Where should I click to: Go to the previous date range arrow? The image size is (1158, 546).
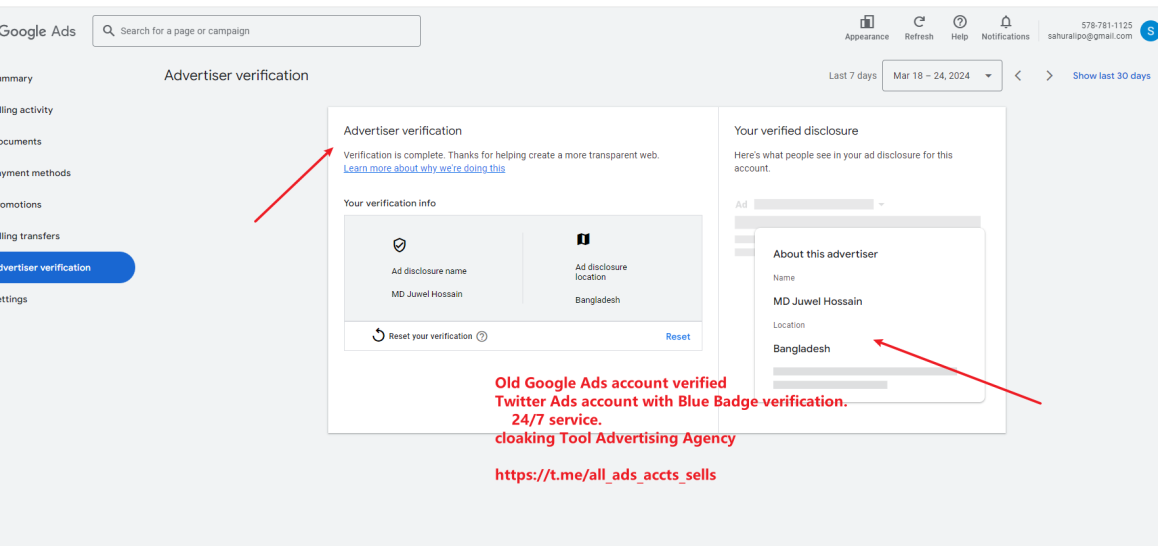coord(1018,75)
